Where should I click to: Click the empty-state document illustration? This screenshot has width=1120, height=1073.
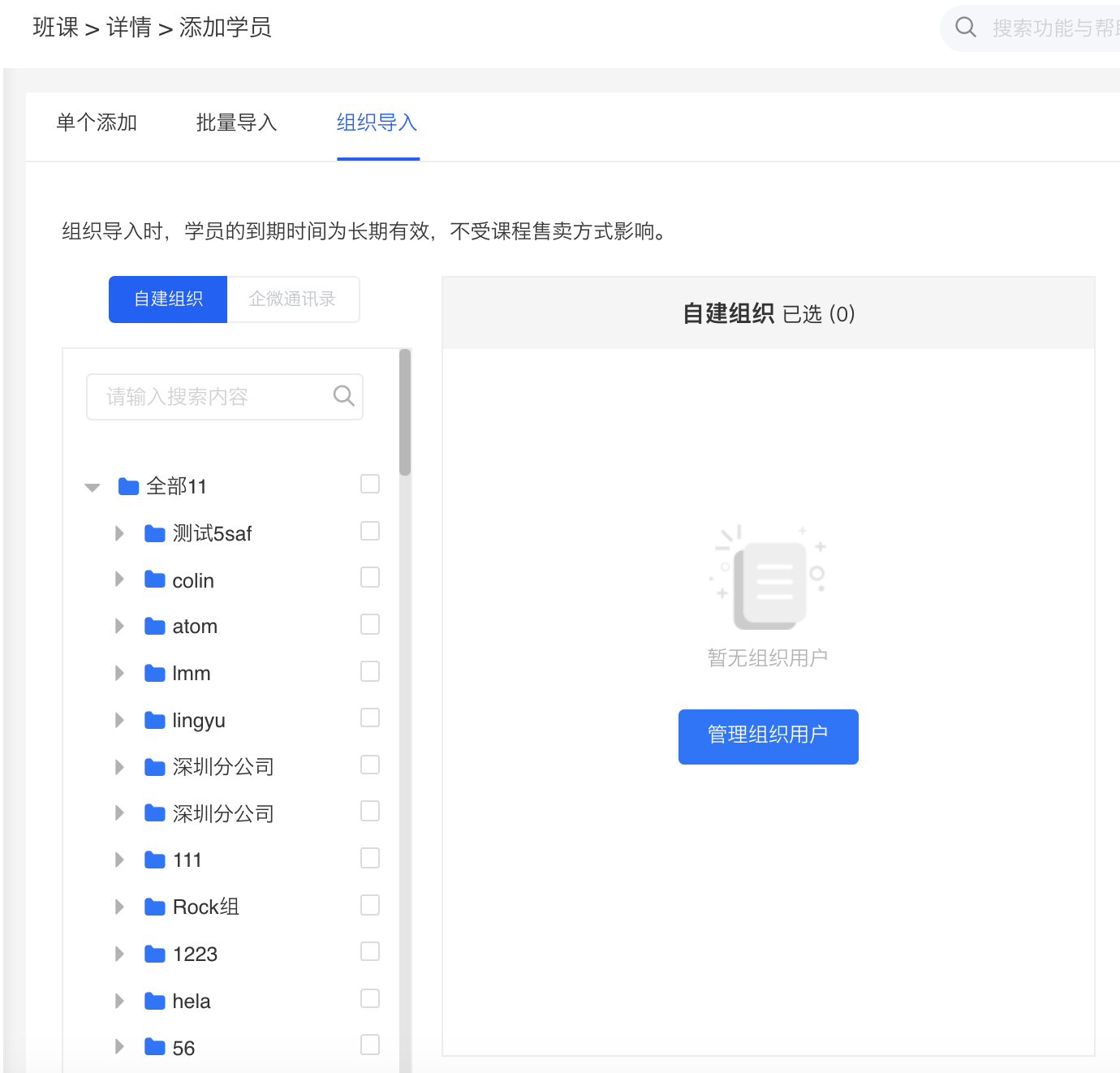point(768,578)
